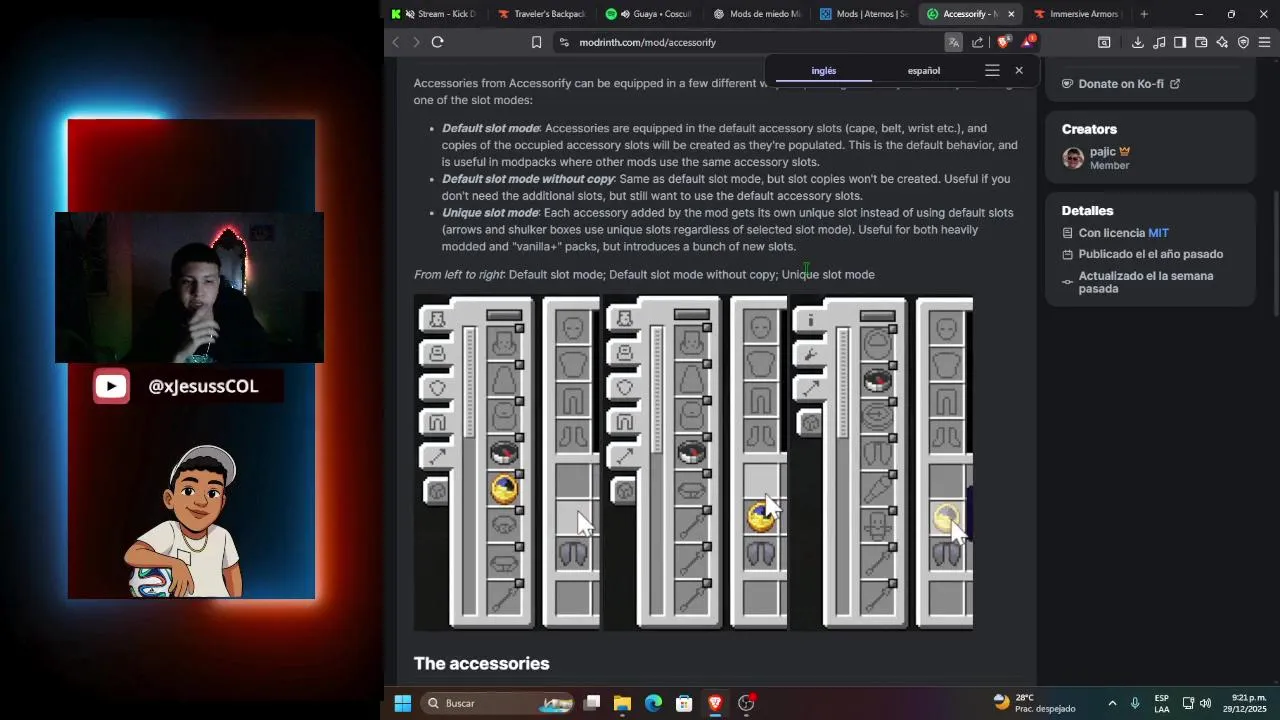Click the ESP LAA language indicator
This screenshot has height=720, width=1280.
pos(1162,703)
